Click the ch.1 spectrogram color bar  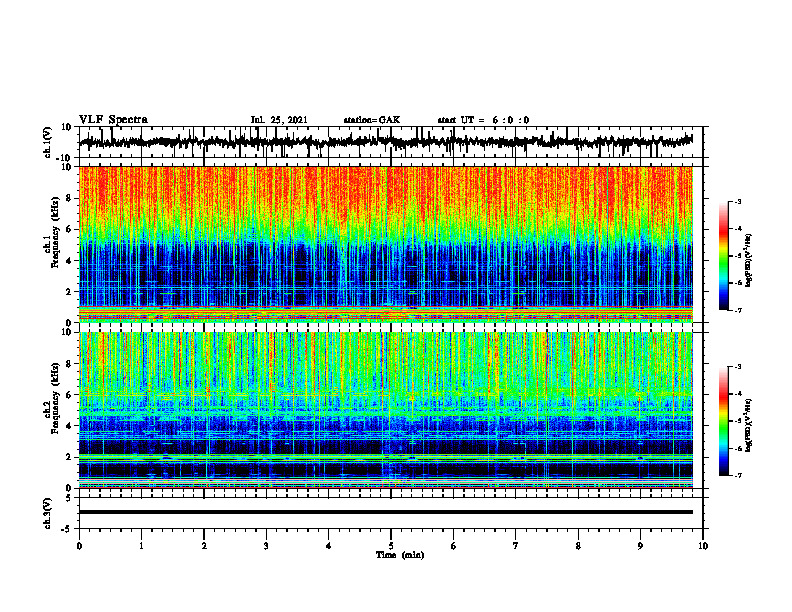723,256
